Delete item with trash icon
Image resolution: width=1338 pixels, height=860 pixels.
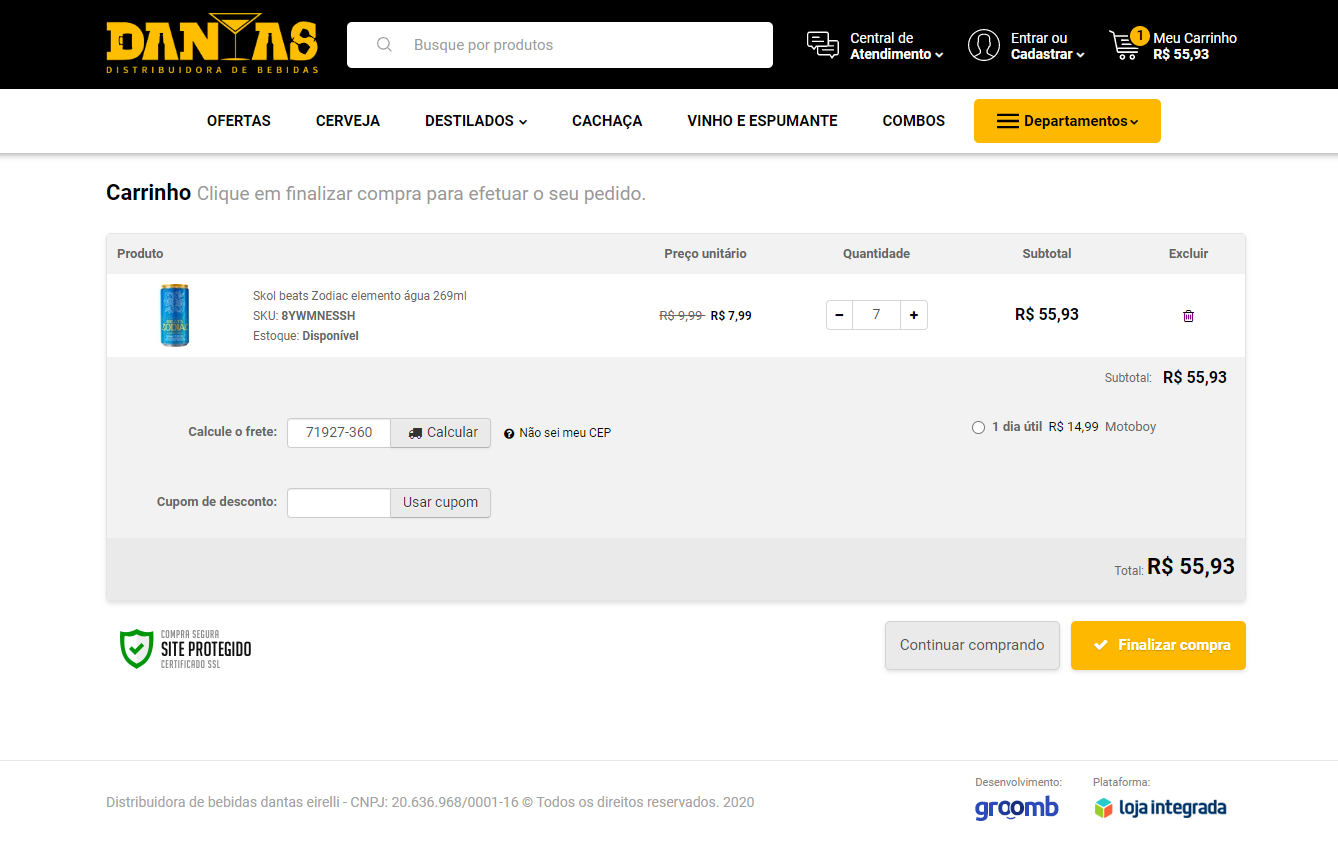[1188, 316]
